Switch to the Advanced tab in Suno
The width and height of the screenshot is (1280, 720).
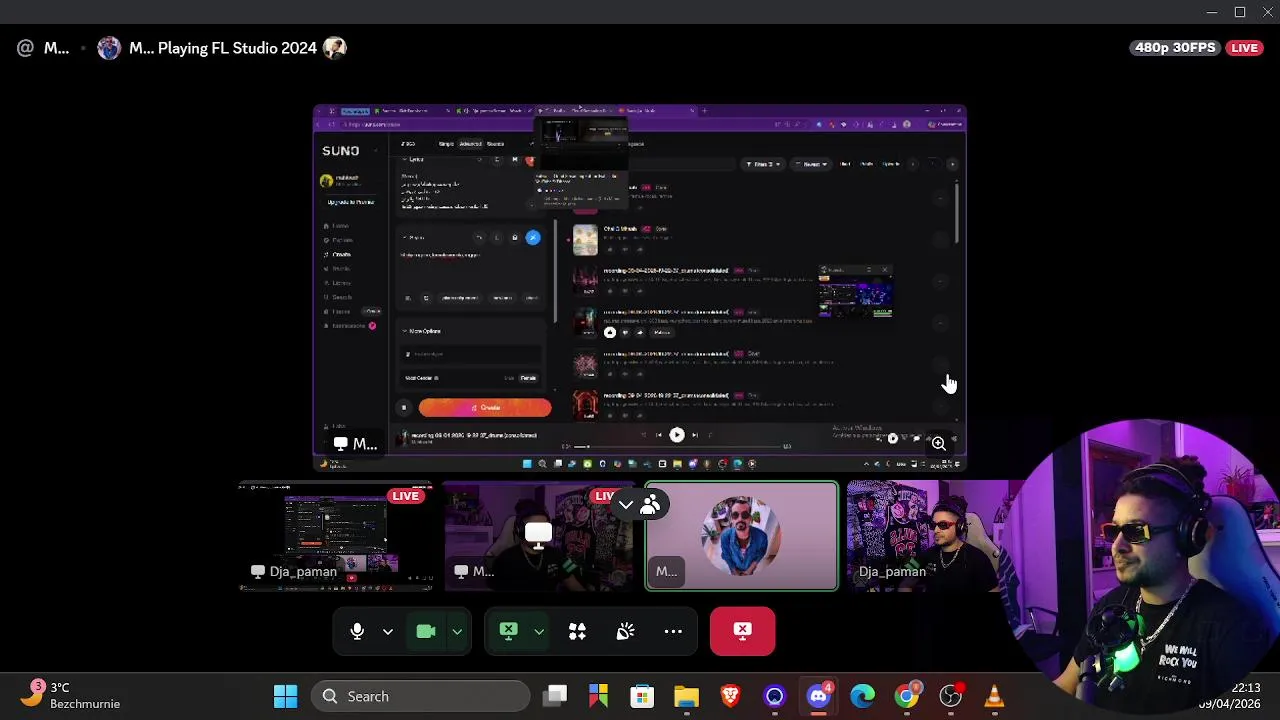pos(470,144)
